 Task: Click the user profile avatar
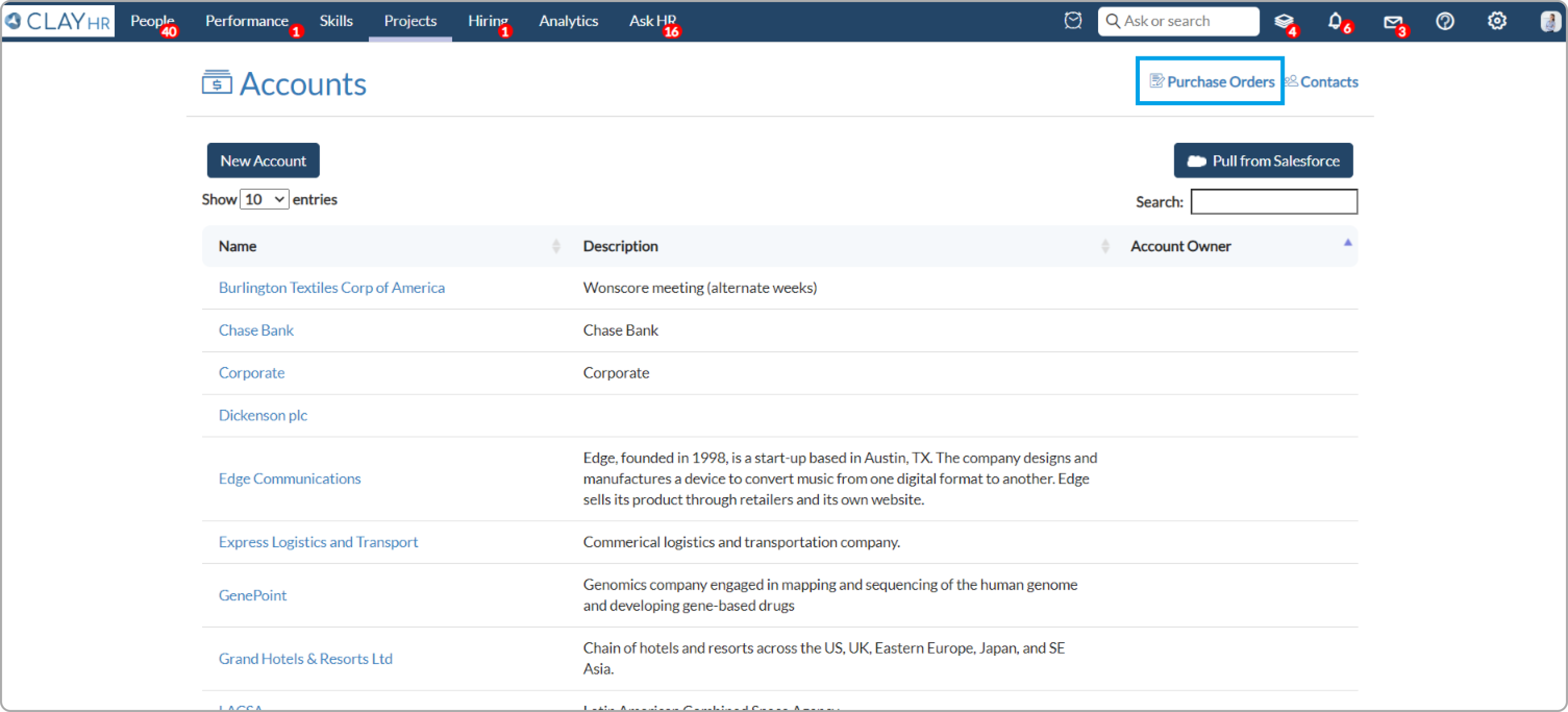tap(1550, 21)
